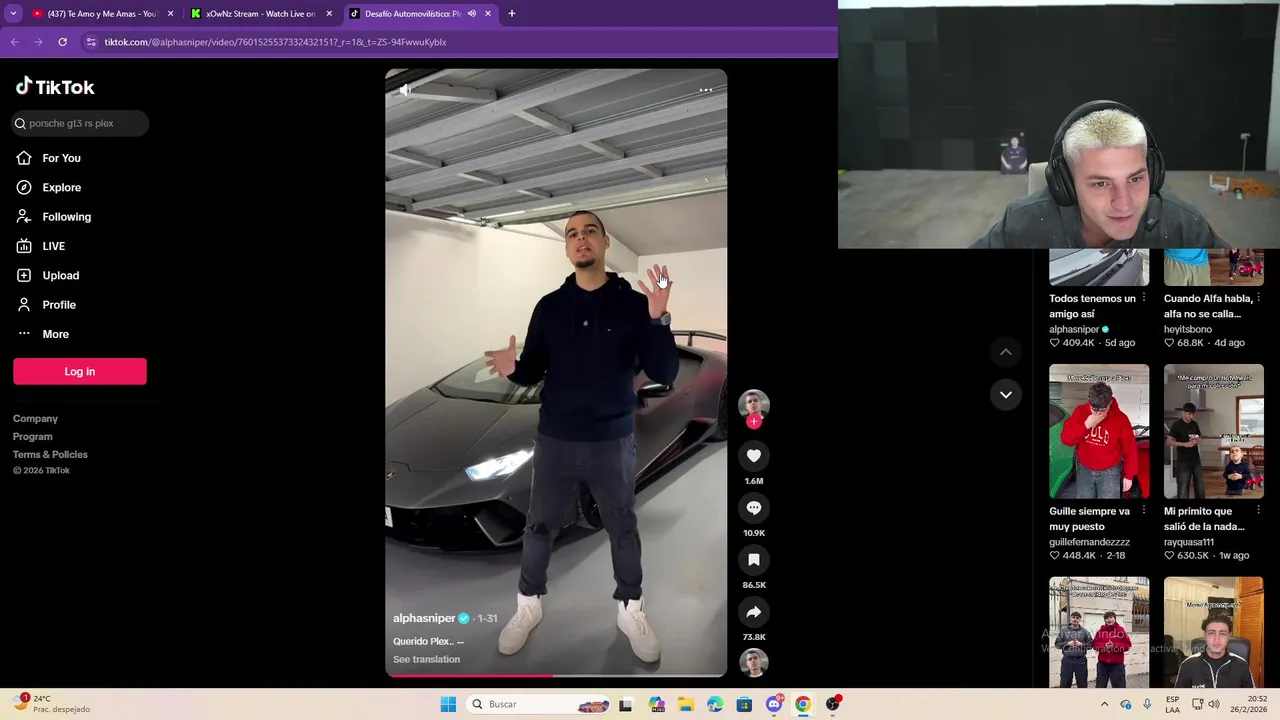Screen dimensions: 1280x720
Task: Open a new browser tab with plus
Action: pyautogui.click(x=512, y=14)
